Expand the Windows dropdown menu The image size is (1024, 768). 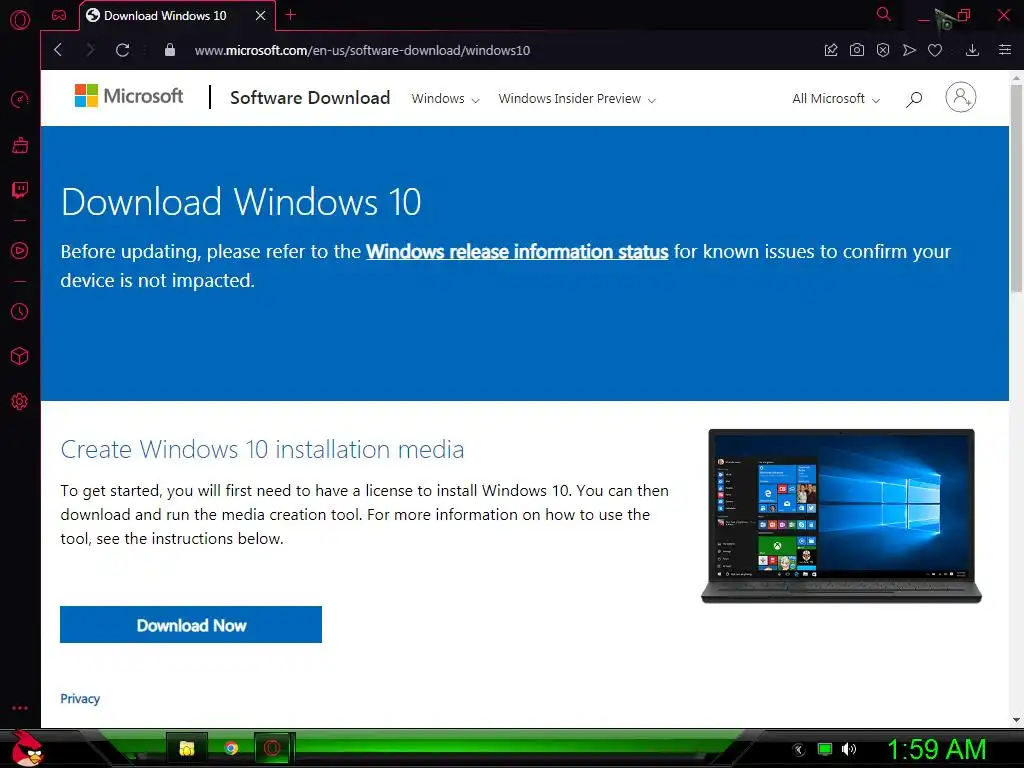(x=445, y=99)
